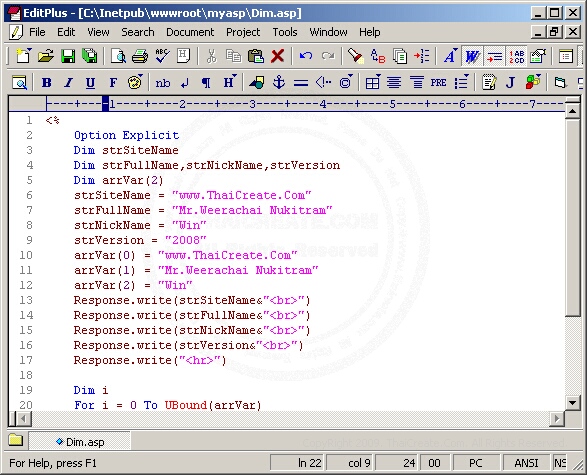Insert non-breaking space with the nb icon
The width and height of the screenshot is (587, 475).
[162, 83]
